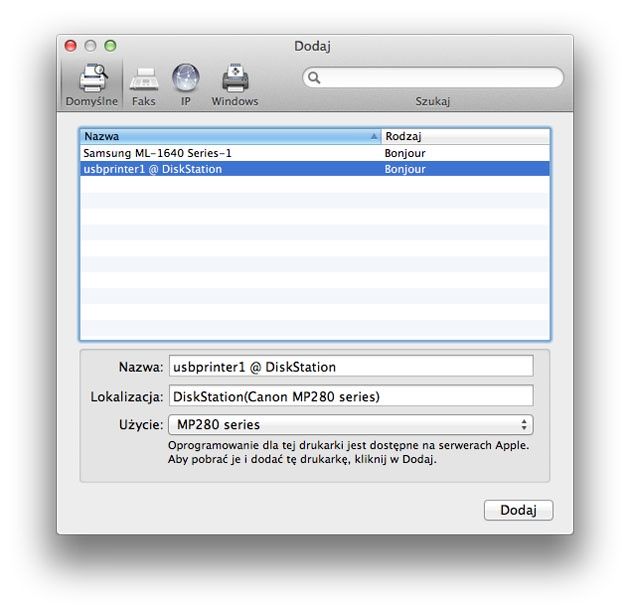The width and height of the screenshot is (630, 613).
Task: Toggle sort arrow in Nazwa header
Action: pyautogui.click(x=374, y=137)
